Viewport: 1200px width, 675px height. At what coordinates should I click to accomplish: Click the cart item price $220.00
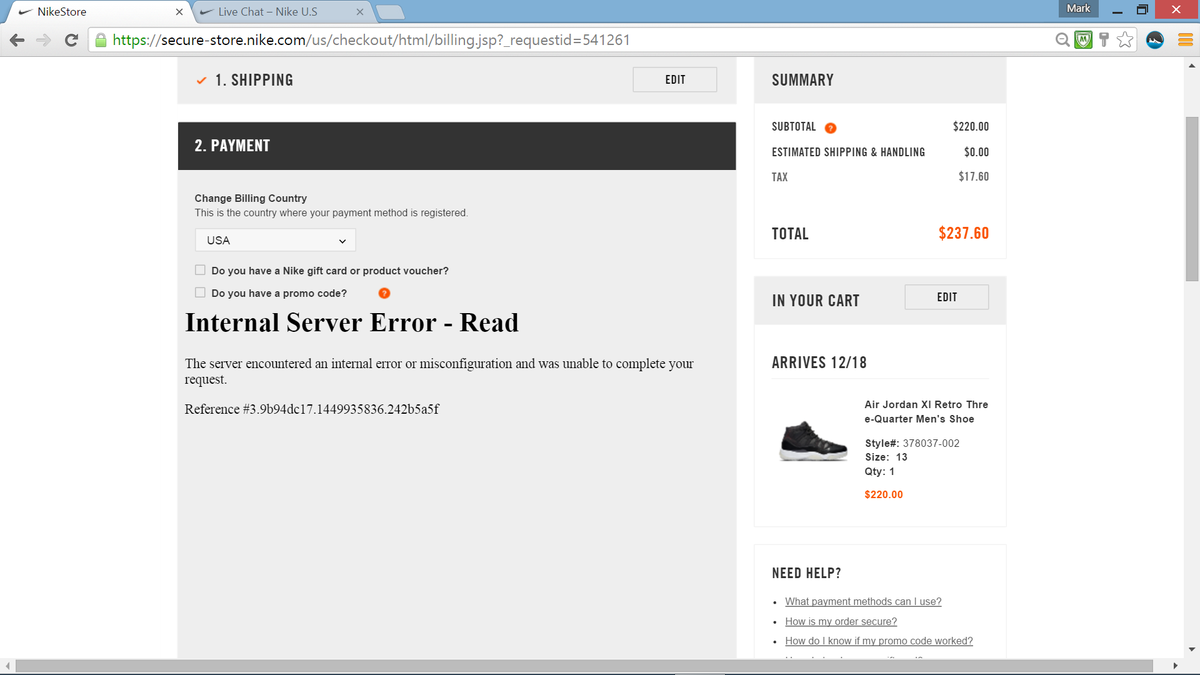pyautogui.click(x=883, y=495)
